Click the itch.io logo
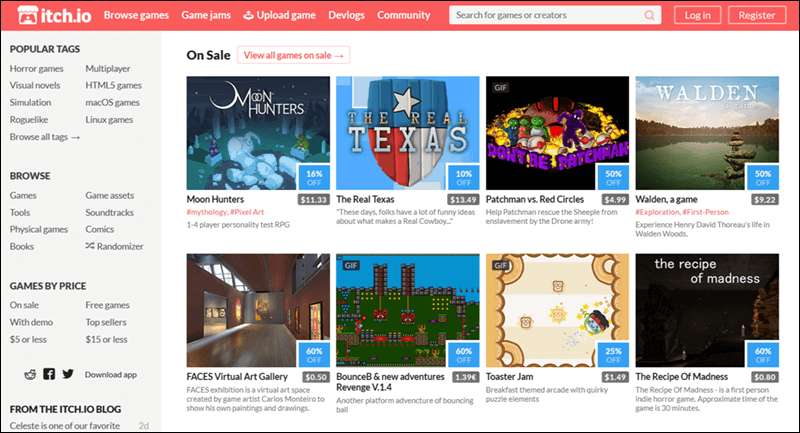Image resolution: width=800 pixels, height=433 pixels. 54,15
